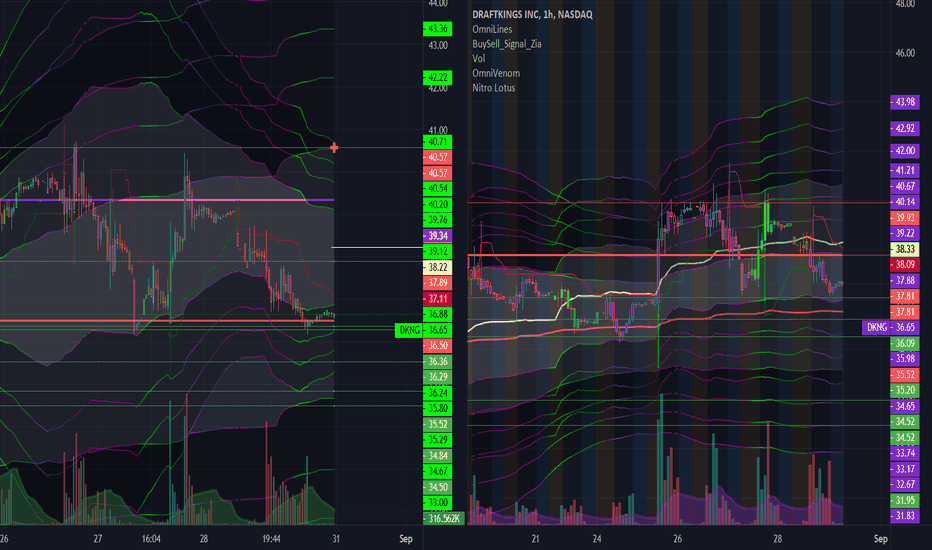Click the 36.36 green price label
Viewport: 932px width, 550px height.
tap(437, 362)
